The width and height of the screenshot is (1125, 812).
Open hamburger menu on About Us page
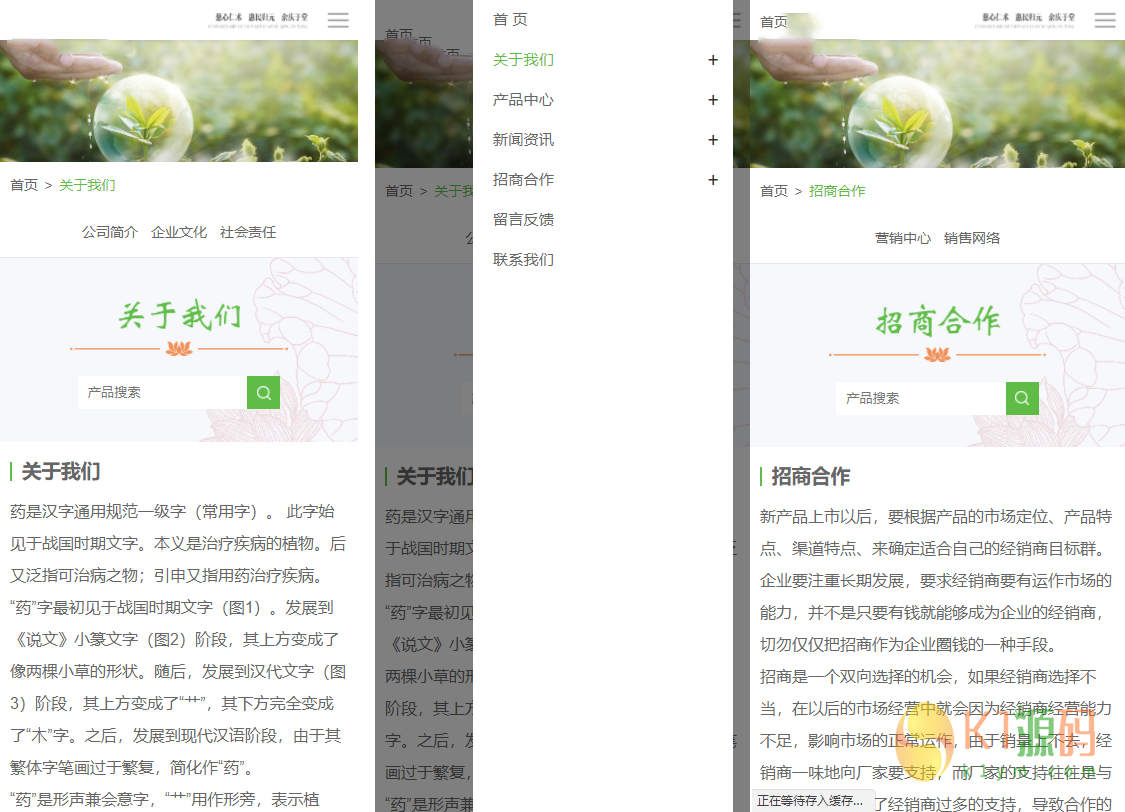click(338, 20)
